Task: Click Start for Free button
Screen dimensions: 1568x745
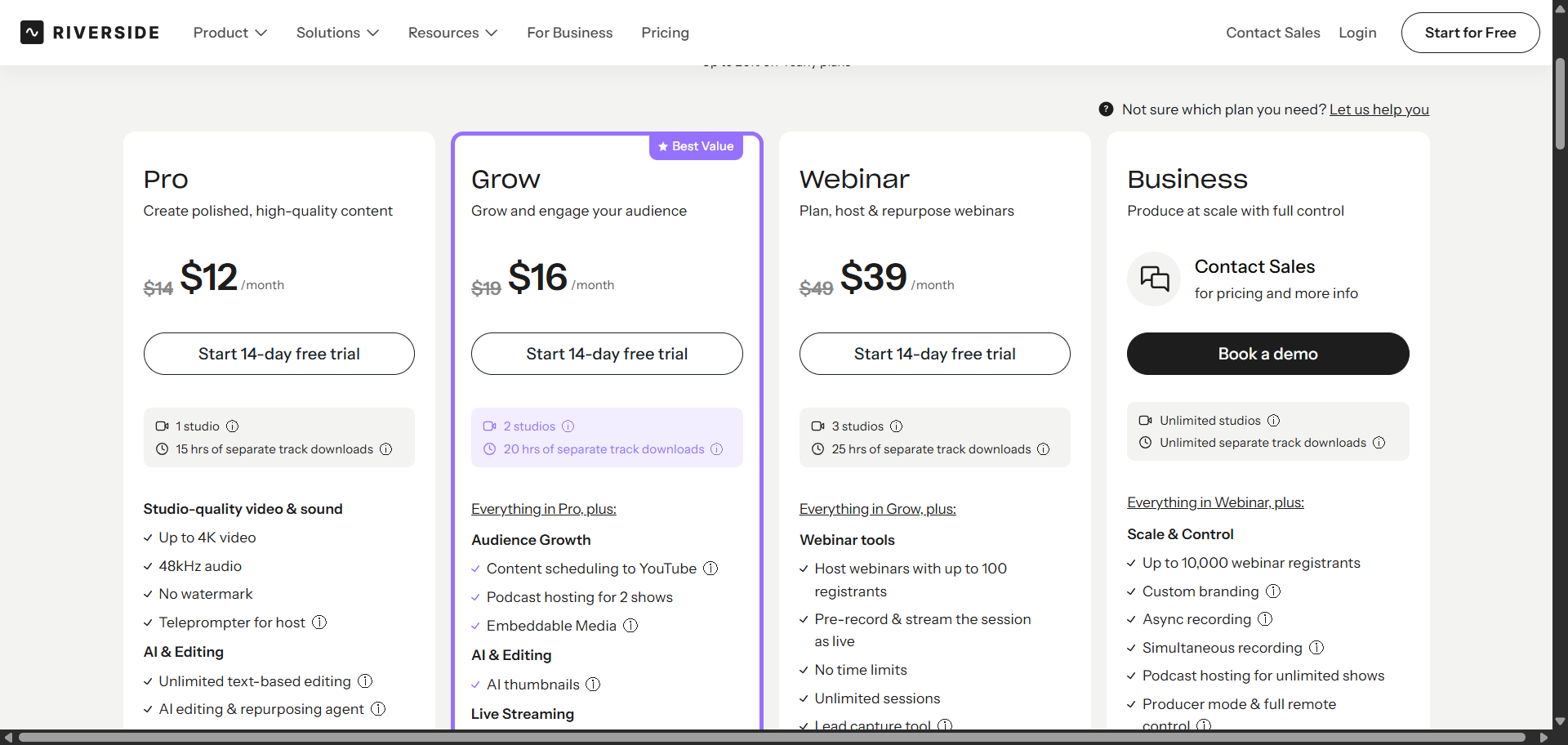Action: (1471, 33)
